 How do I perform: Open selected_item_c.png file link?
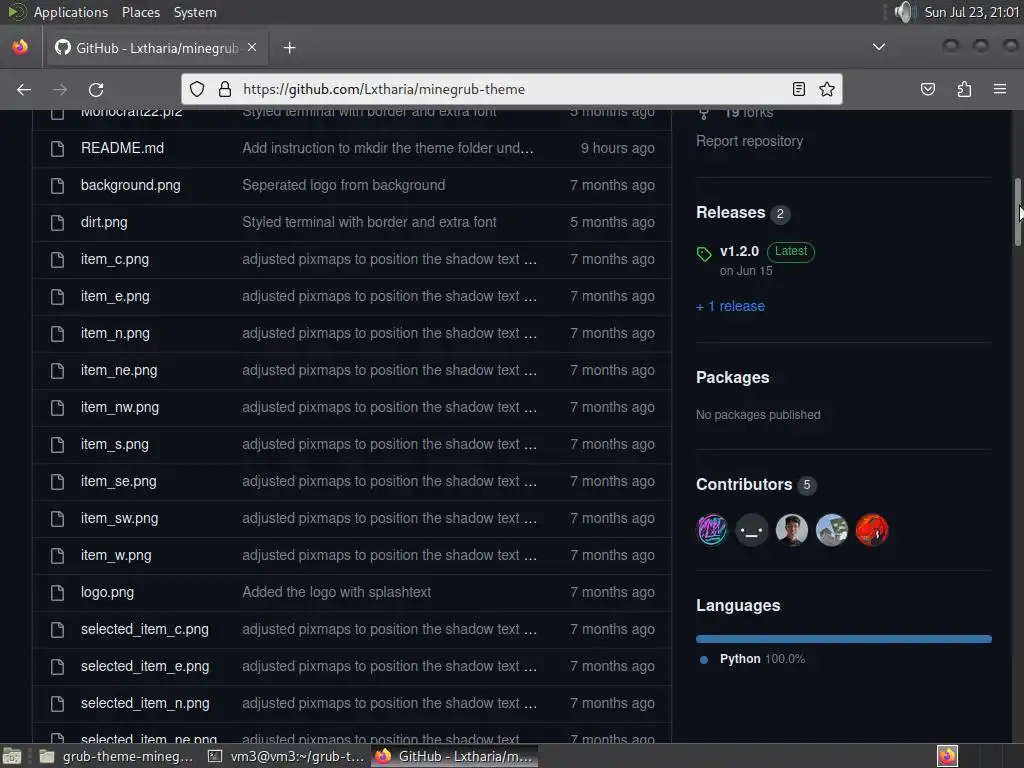click(145, 630)
